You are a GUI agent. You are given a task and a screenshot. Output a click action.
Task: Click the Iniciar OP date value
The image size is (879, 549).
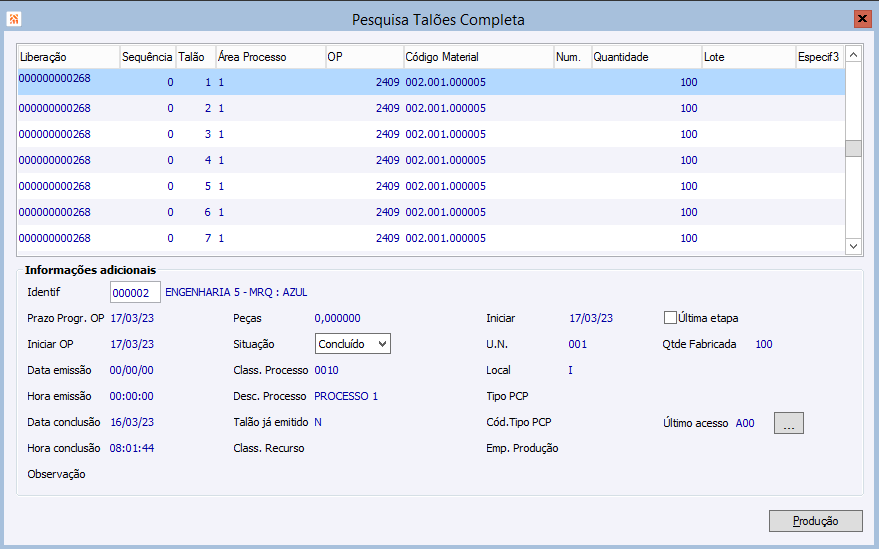132,344
